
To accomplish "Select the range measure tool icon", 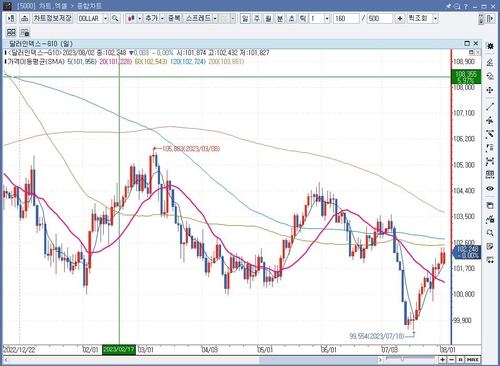I will [490, 162].
